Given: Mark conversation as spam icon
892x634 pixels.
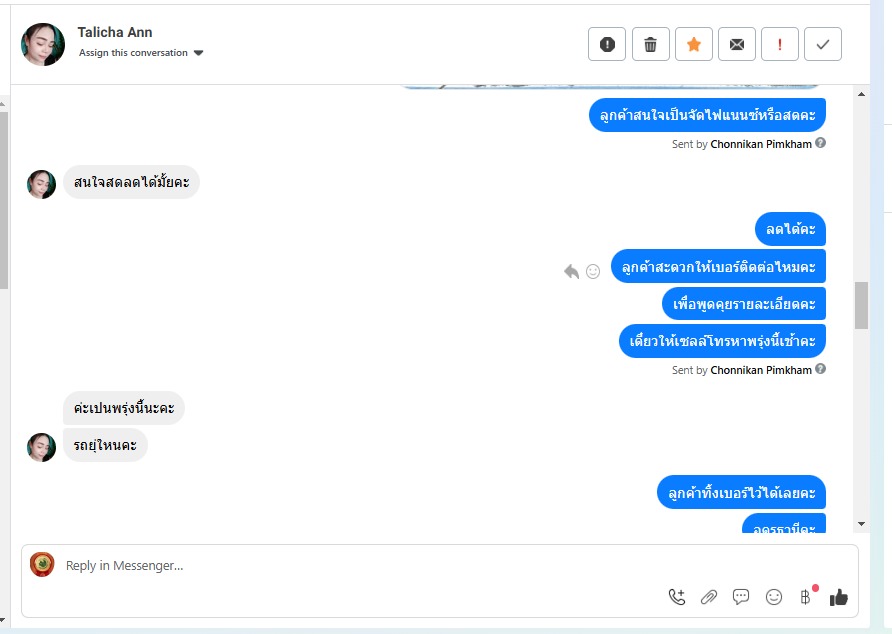Looking at the screenshot, I should pyautogui.click(x=607, y=44).
